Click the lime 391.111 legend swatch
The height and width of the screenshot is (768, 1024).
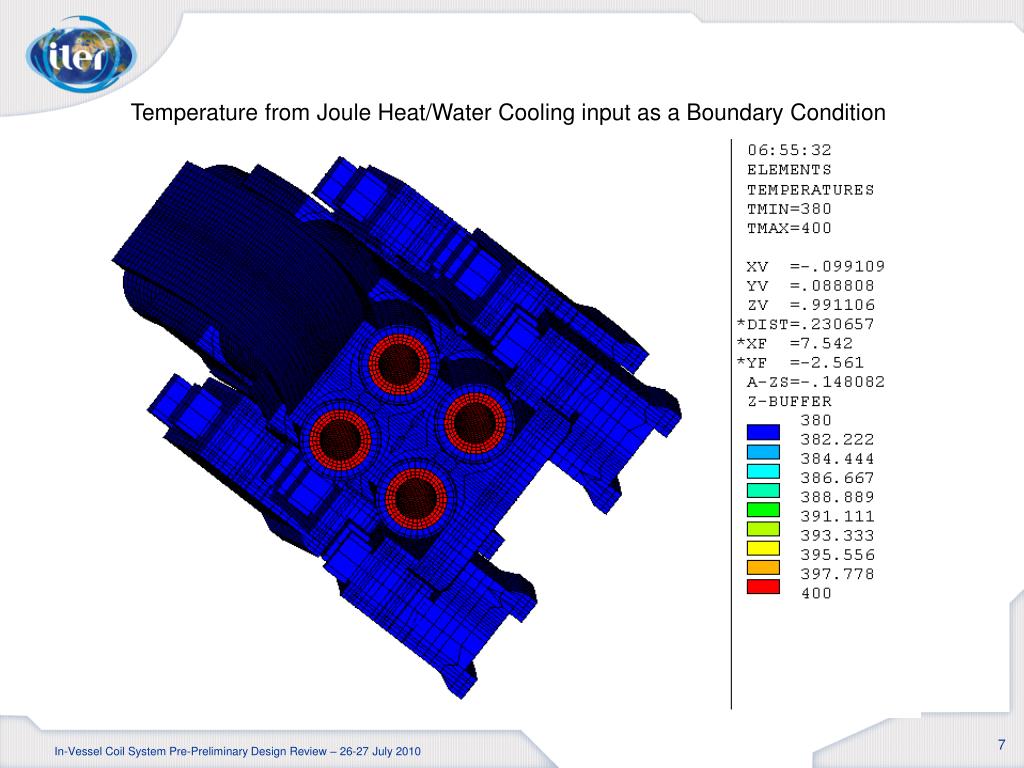click(763, 528)
